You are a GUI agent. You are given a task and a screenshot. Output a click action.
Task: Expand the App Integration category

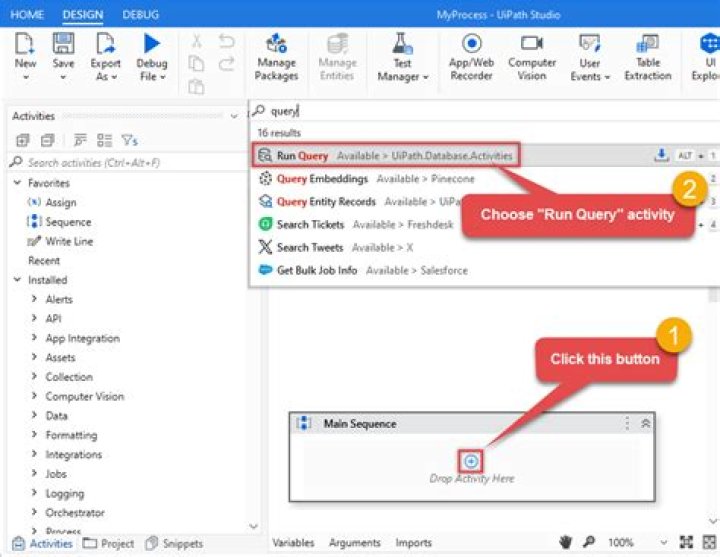tap(34, 338)
